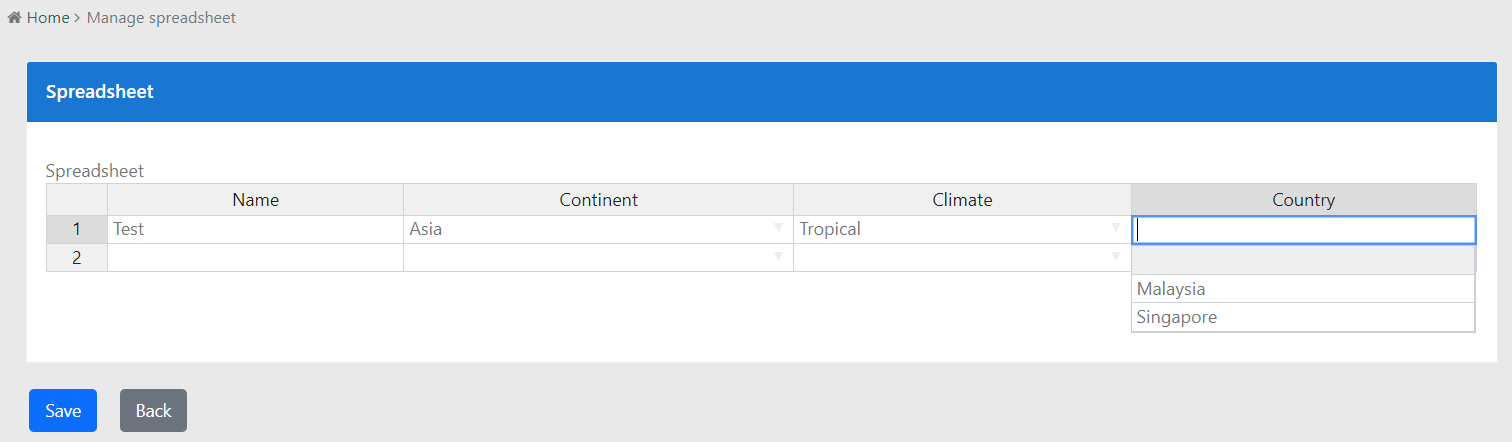Viewport: 1512px width, 442px height.
Task: Expand Climate dropdown arrow in row 2
Action: [1116, 257]
